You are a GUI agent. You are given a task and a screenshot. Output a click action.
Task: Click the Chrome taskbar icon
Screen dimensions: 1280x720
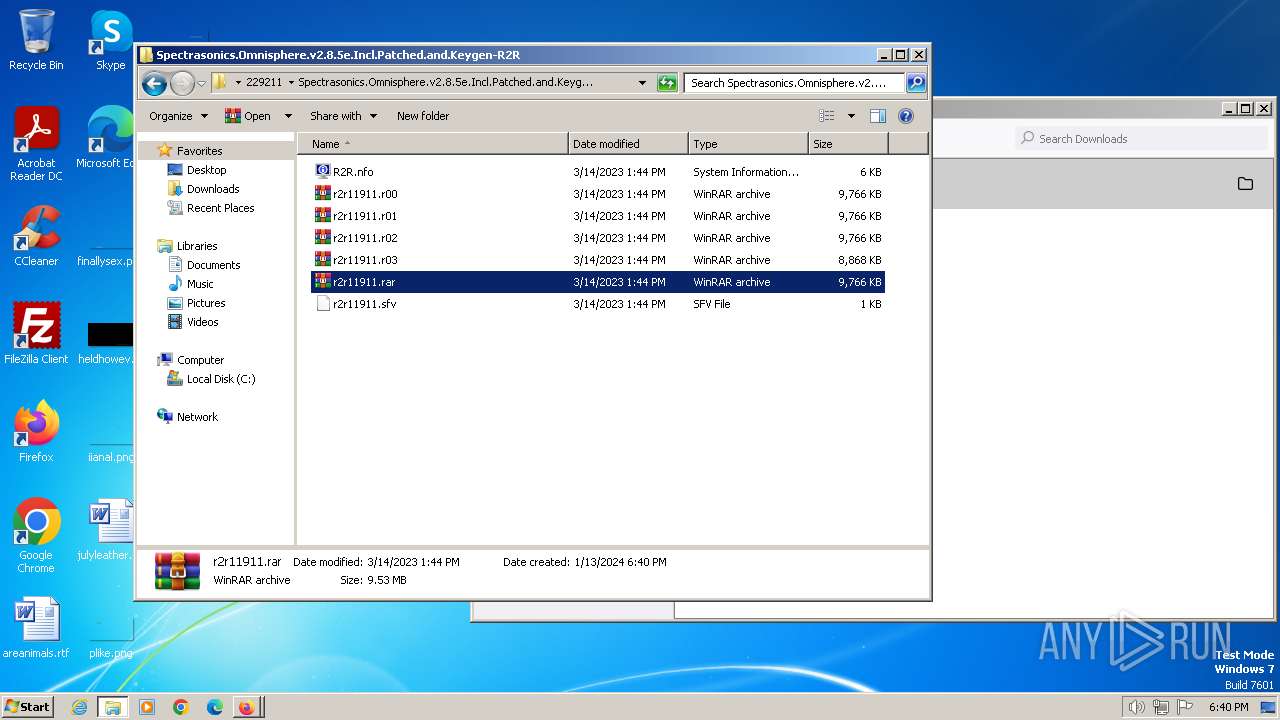(x=181, y=707)
